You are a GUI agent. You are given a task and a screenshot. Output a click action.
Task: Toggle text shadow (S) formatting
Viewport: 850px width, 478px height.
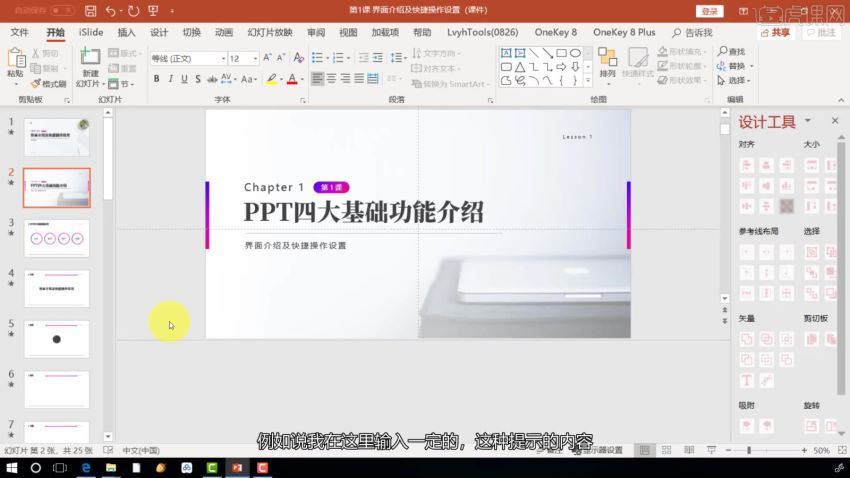198,79
